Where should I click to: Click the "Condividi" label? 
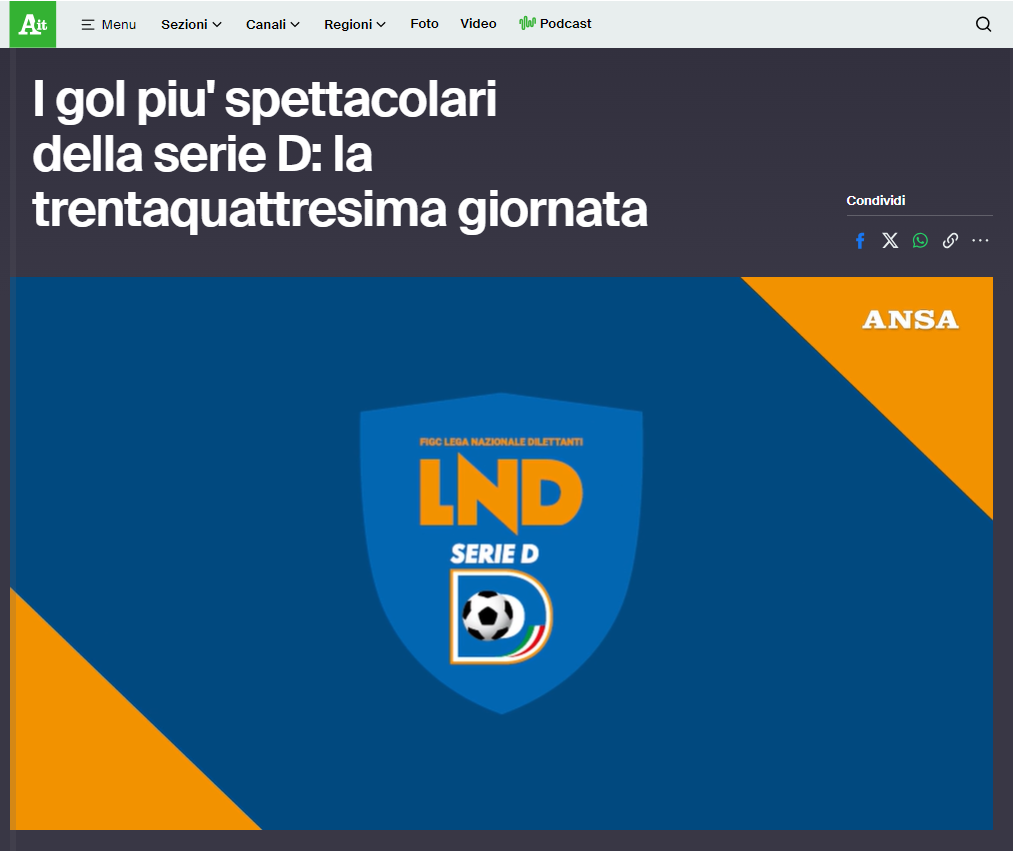875,200
